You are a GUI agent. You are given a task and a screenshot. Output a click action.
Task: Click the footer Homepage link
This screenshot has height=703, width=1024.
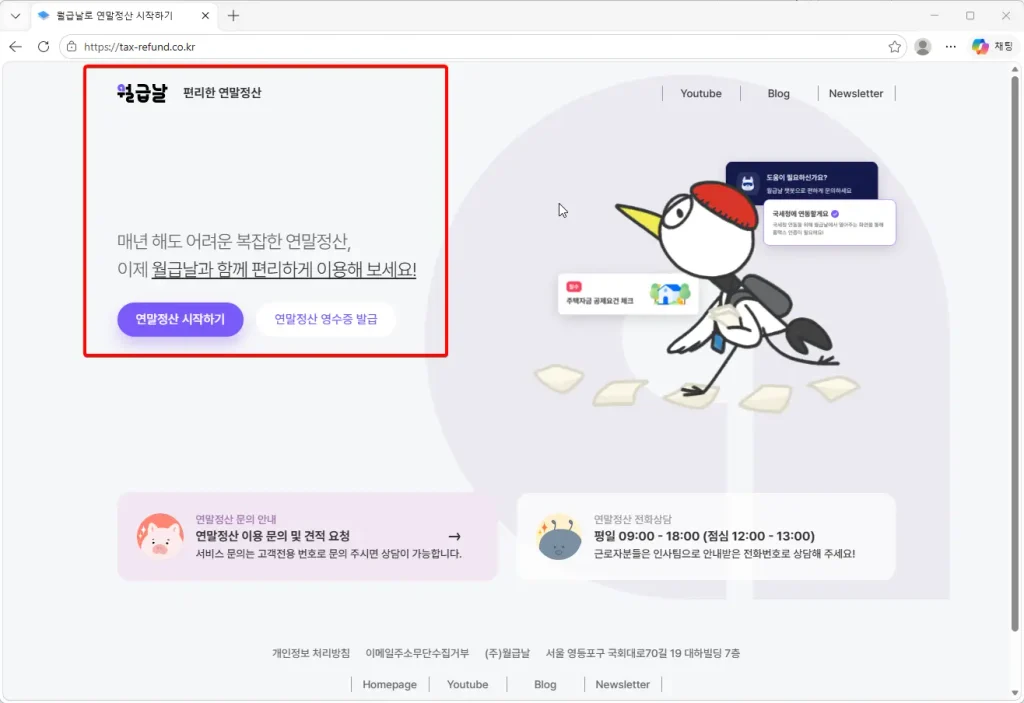tap(389, 684)
